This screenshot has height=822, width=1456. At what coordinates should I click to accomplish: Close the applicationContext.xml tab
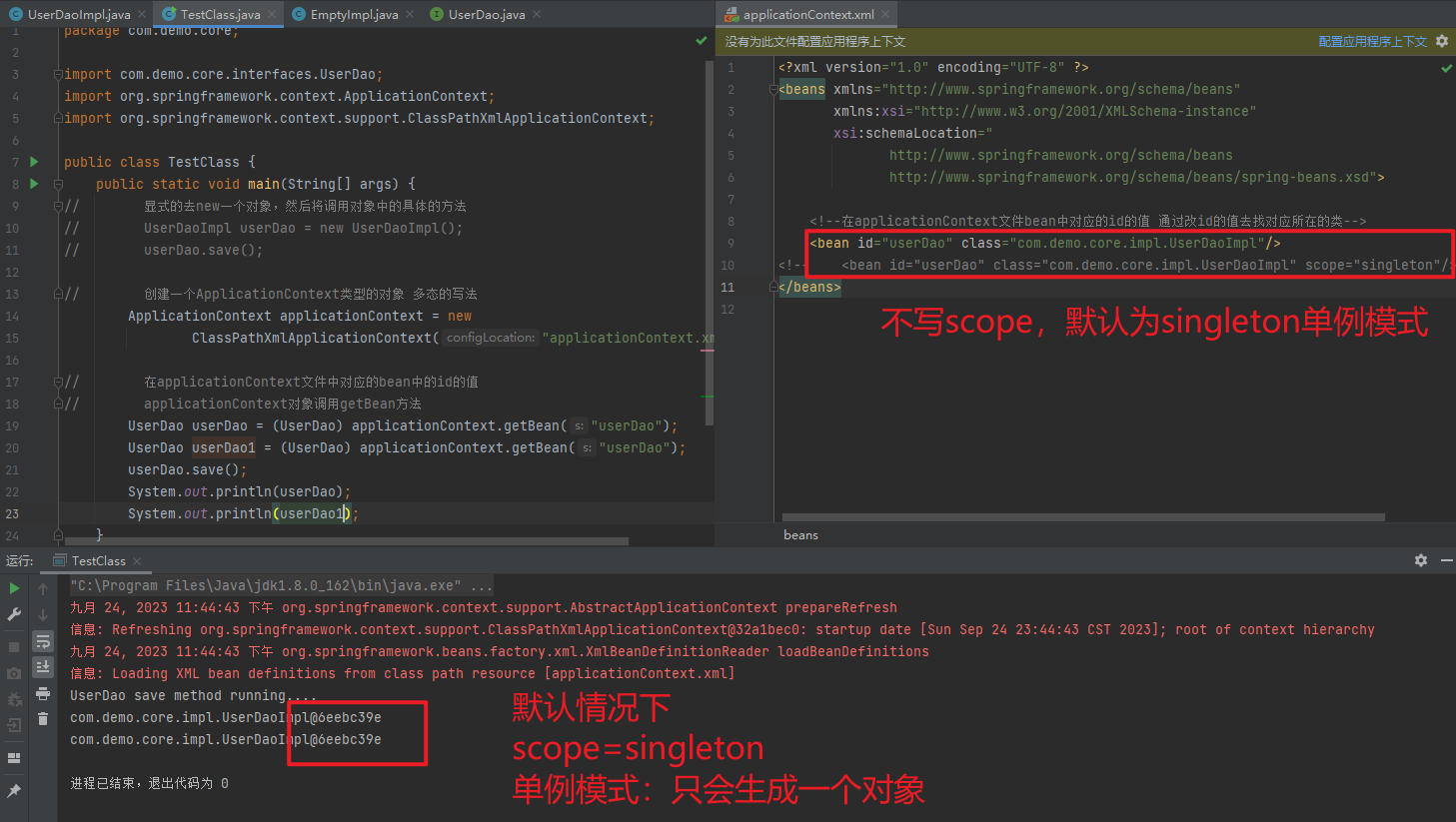[885, 14]
